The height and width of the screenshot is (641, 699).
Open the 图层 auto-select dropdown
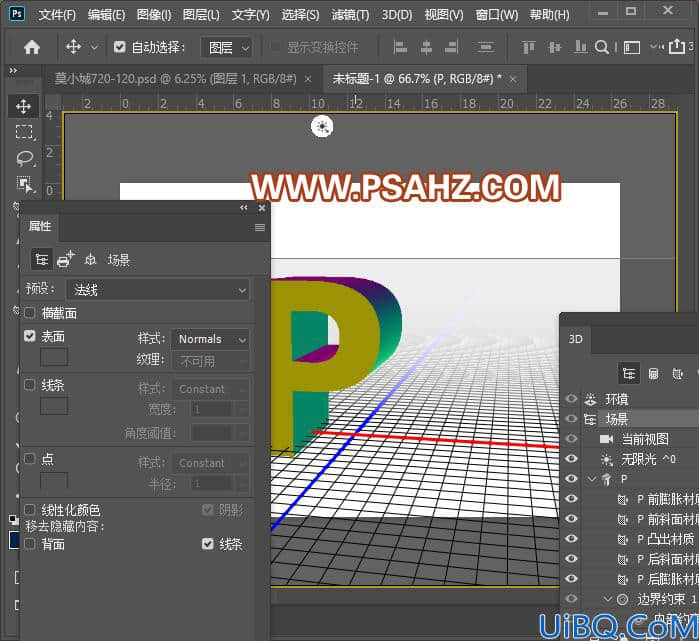(x=226, y=47)
